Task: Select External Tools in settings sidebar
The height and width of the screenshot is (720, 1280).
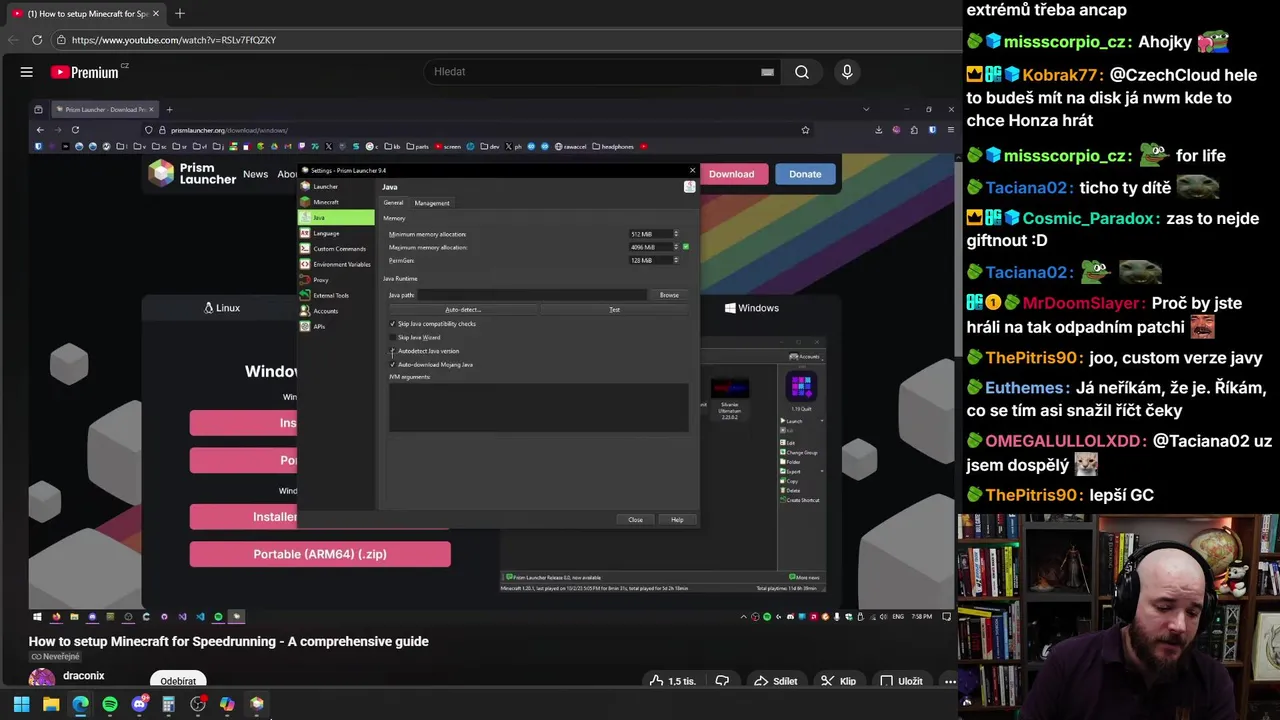Action: click(337, 295)
